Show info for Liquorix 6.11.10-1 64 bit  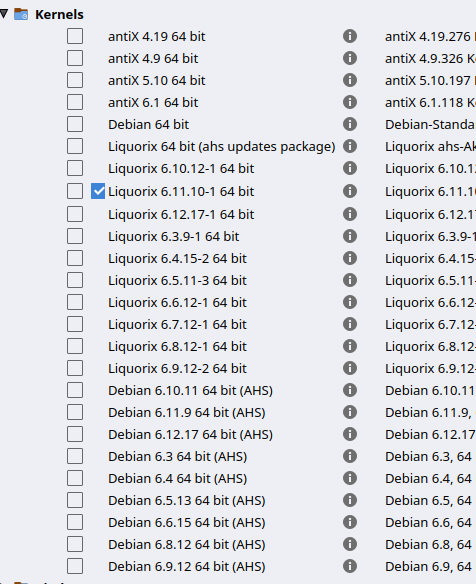point(350,191)
